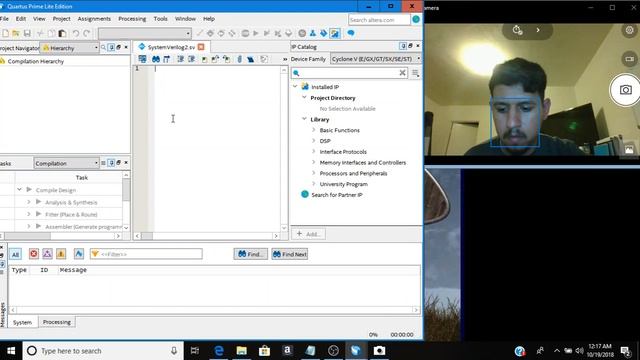The width and height of the screenshot is (640, 360).
Task: Open the project revision dropdown in toolbar
Action: 144,33
